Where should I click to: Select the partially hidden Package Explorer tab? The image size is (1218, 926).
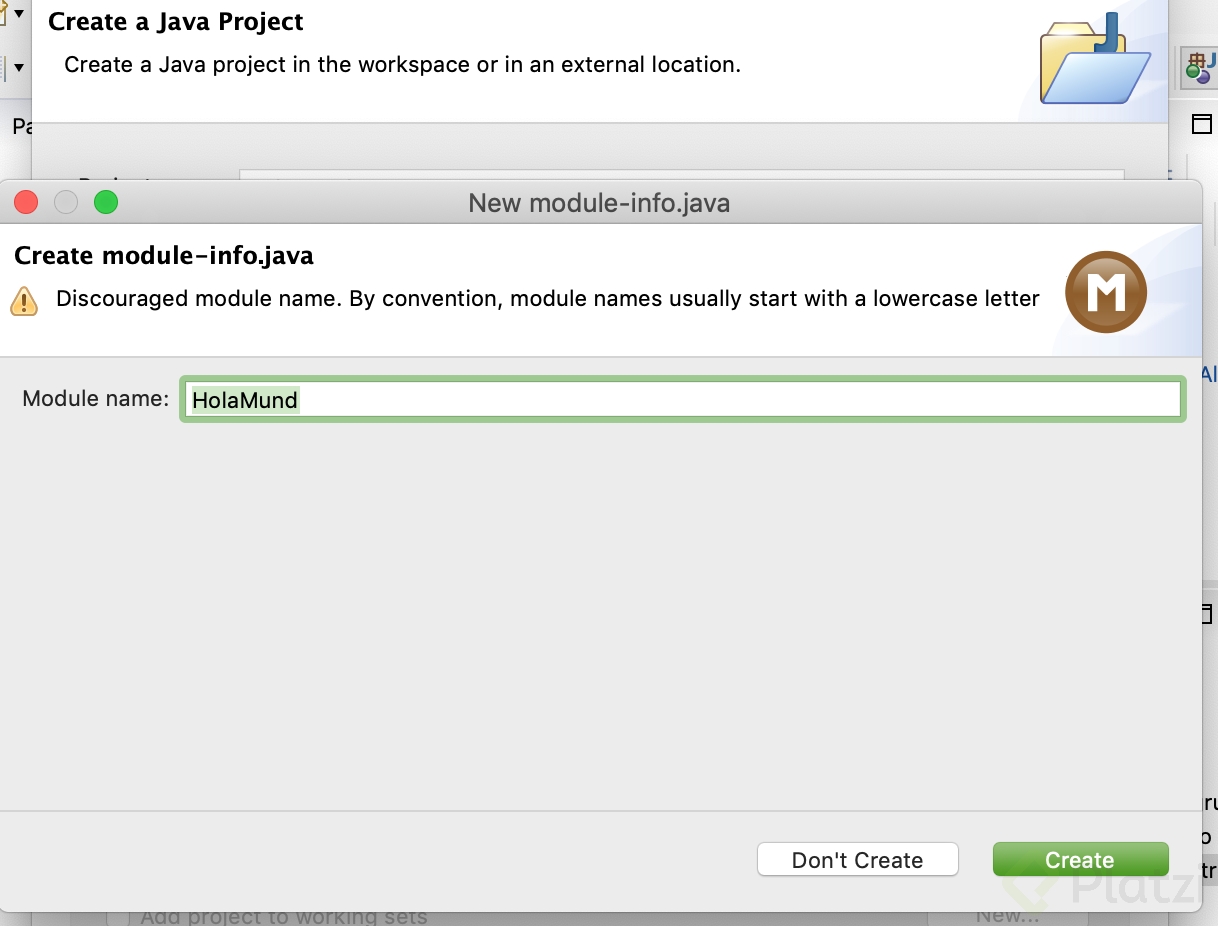tap(20, 126)
